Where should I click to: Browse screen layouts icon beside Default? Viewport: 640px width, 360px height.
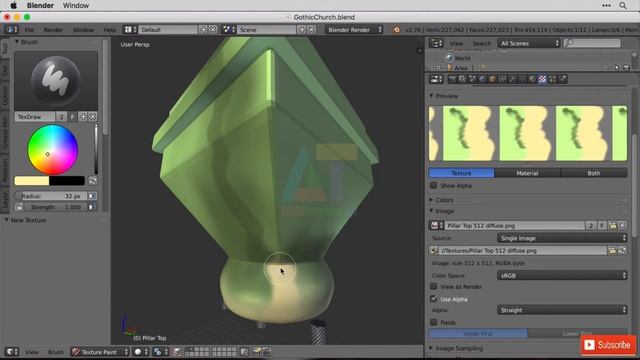[130, 29]
